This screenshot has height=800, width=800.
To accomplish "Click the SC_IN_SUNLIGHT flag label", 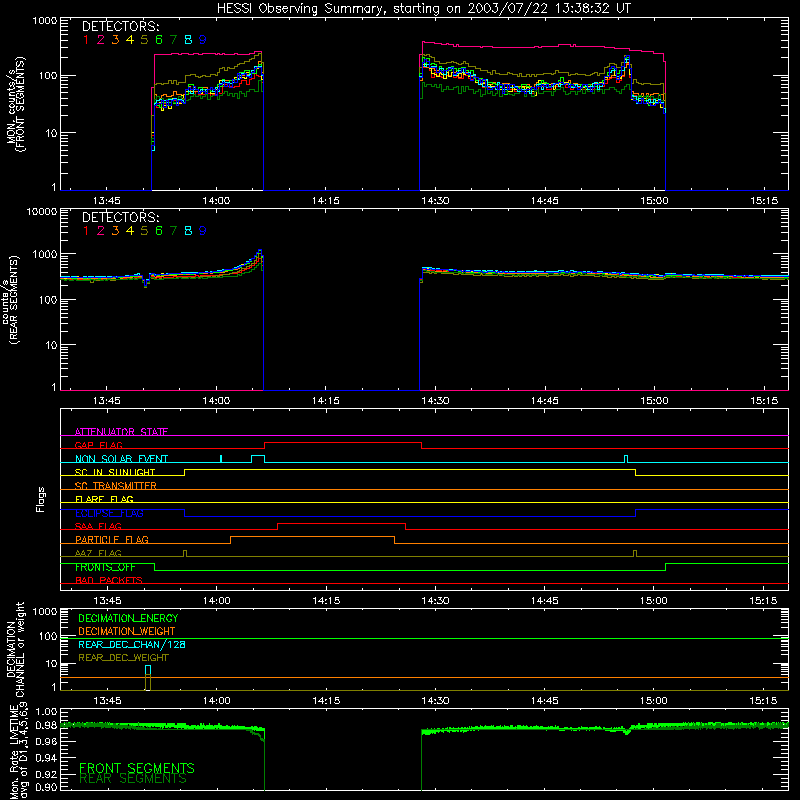I will point(115,472).
